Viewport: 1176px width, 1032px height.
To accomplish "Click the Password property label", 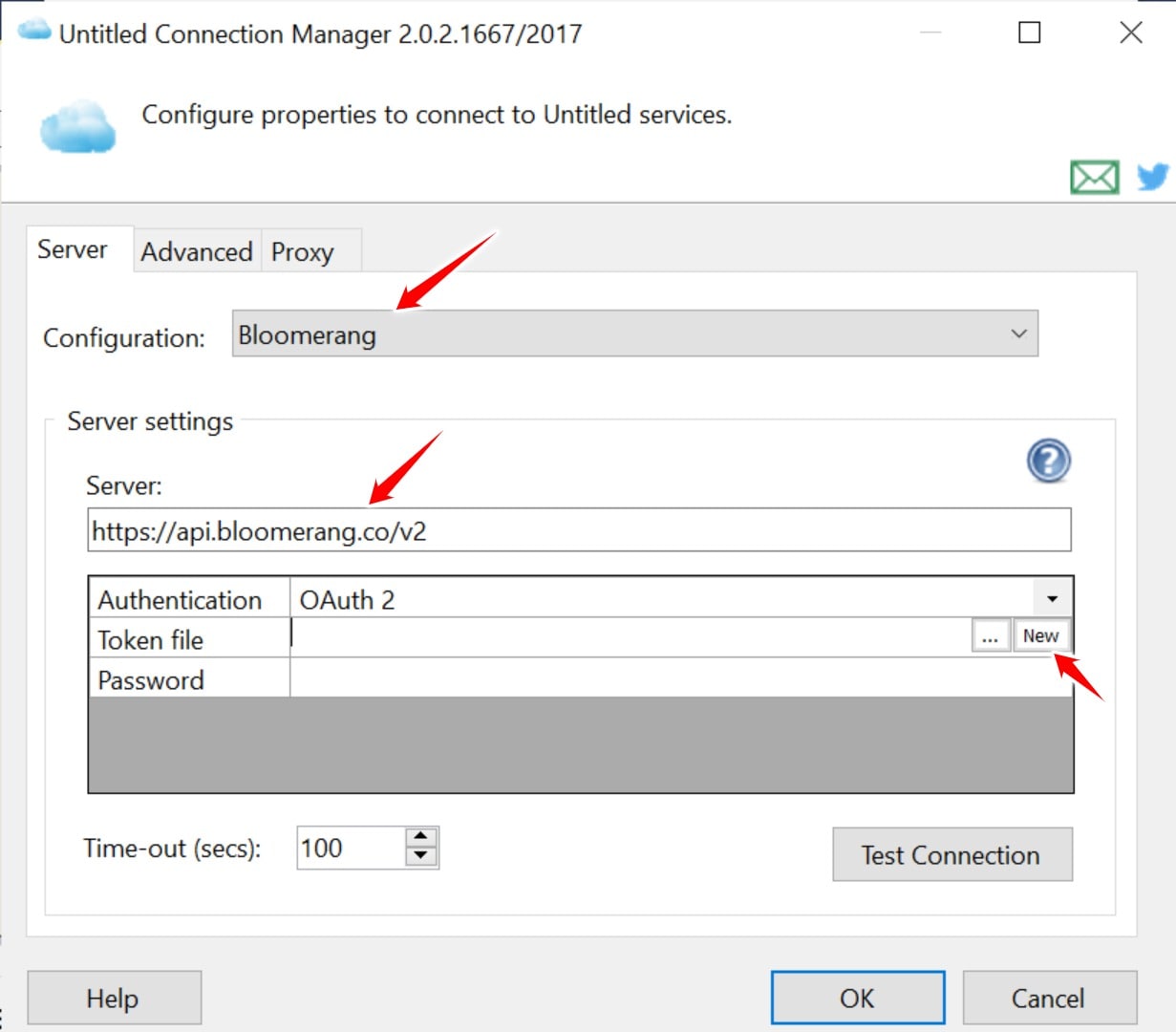I will 151,679.
